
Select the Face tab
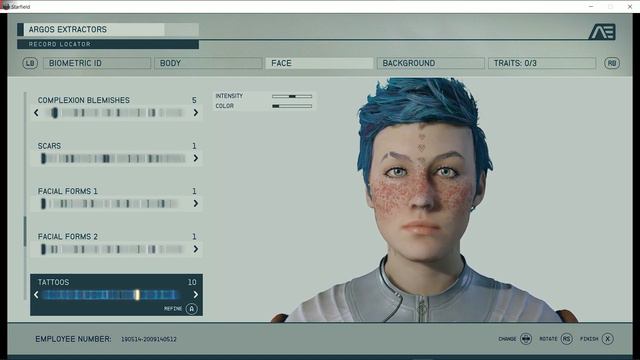(319, 63)
